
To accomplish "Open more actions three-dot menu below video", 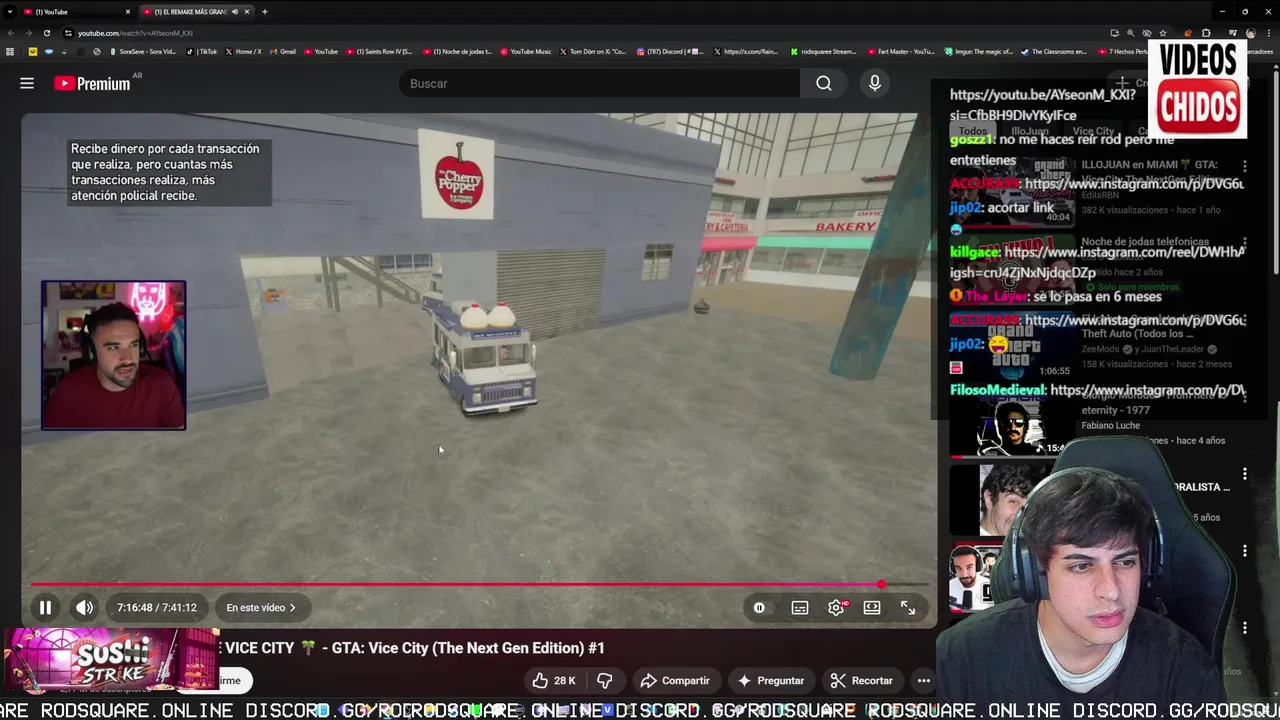I will point(924,680).
